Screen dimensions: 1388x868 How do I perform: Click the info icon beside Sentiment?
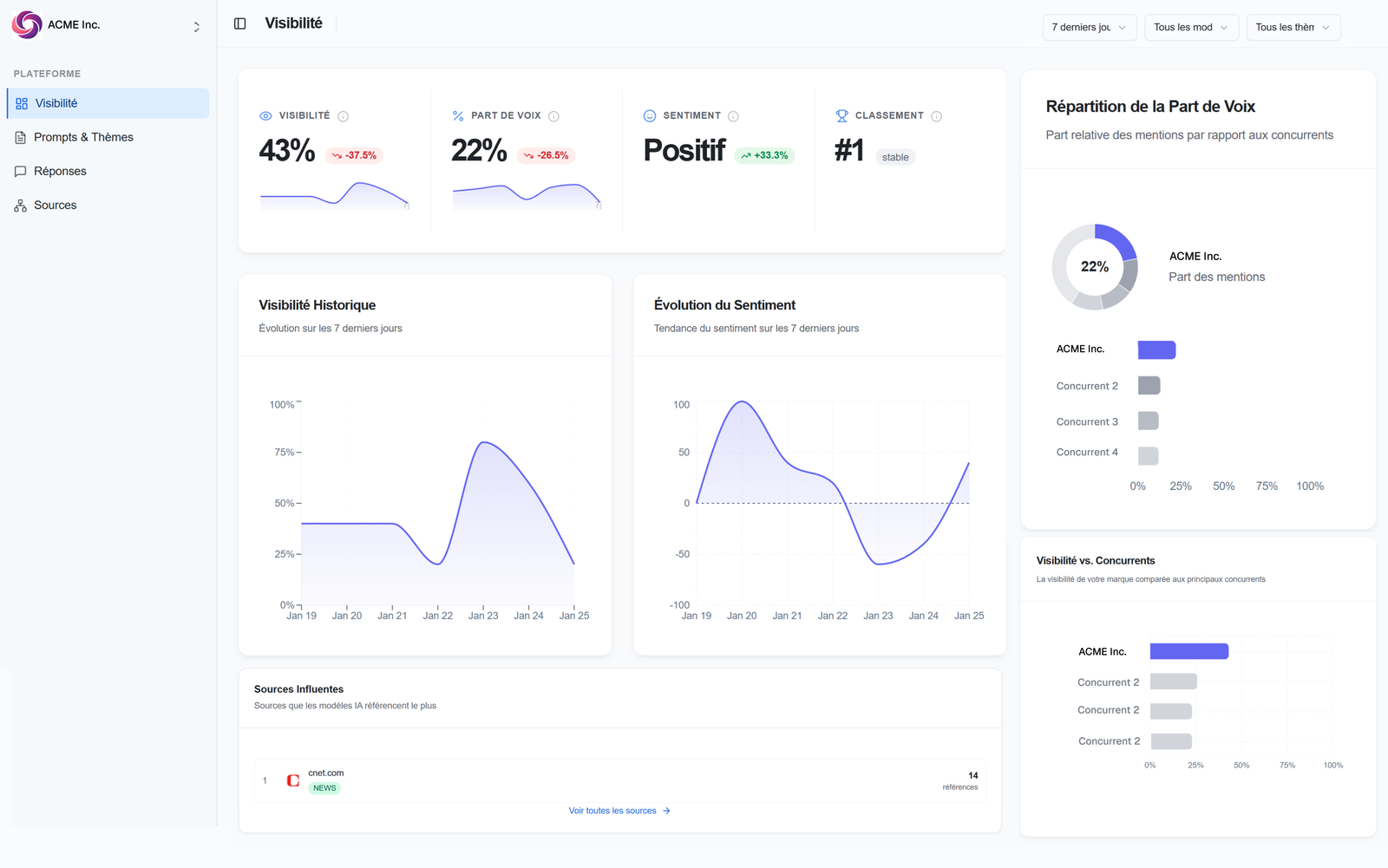tap(734, 116)
